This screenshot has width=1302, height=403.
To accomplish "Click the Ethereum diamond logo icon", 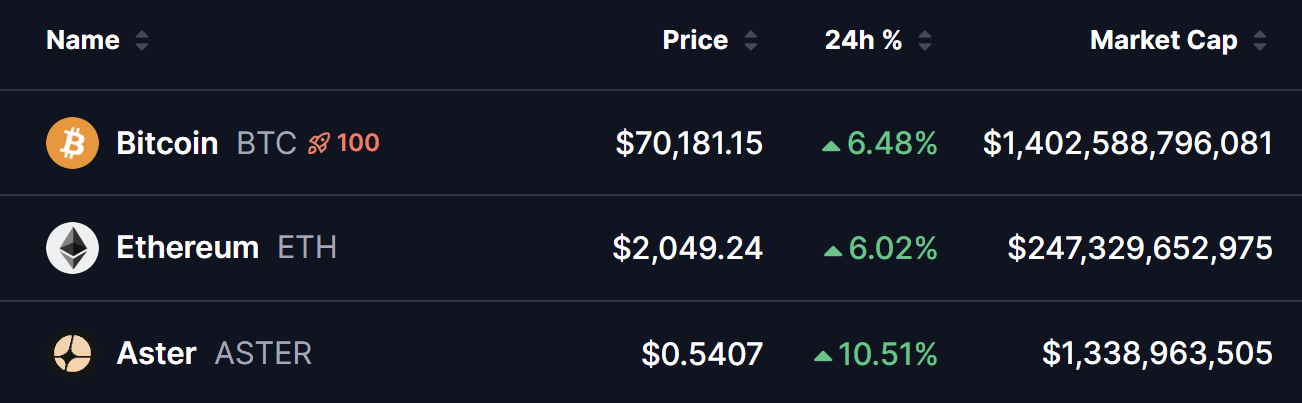I will pyautogui.click(x=72, y=248).
